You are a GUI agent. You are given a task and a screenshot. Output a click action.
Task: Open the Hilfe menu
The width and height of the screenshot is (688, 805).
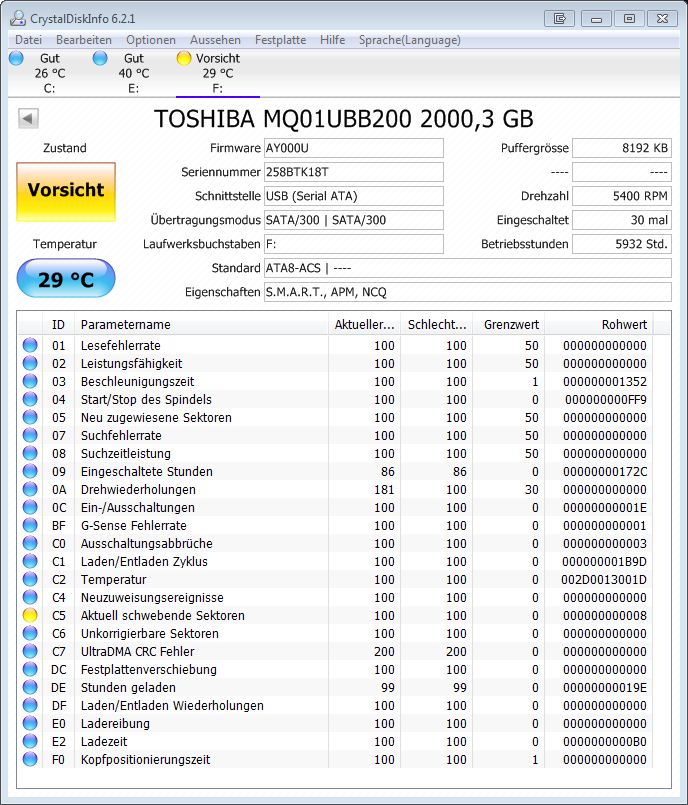332,40
